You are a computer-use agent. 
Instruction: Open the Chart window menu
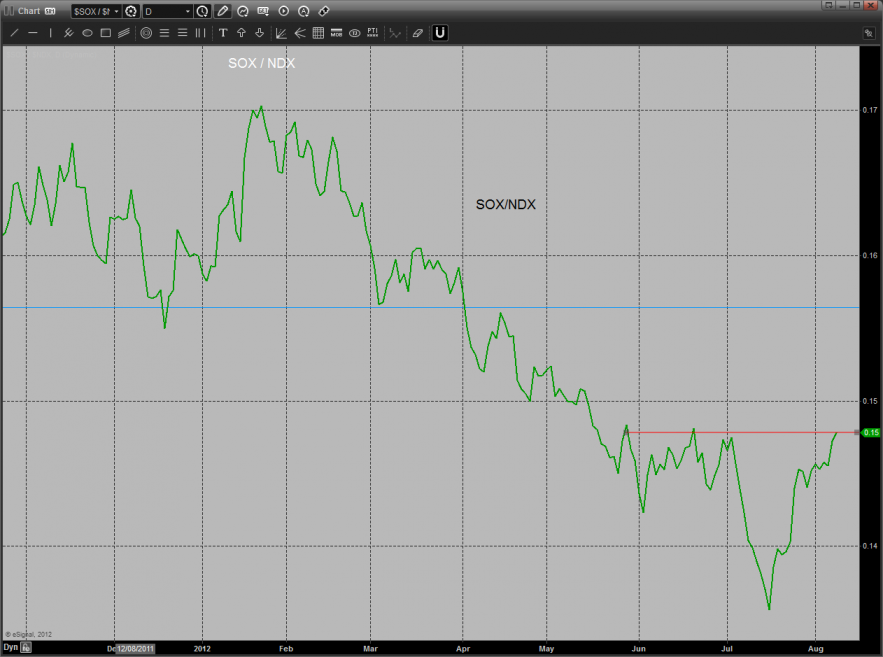point(27,11)
